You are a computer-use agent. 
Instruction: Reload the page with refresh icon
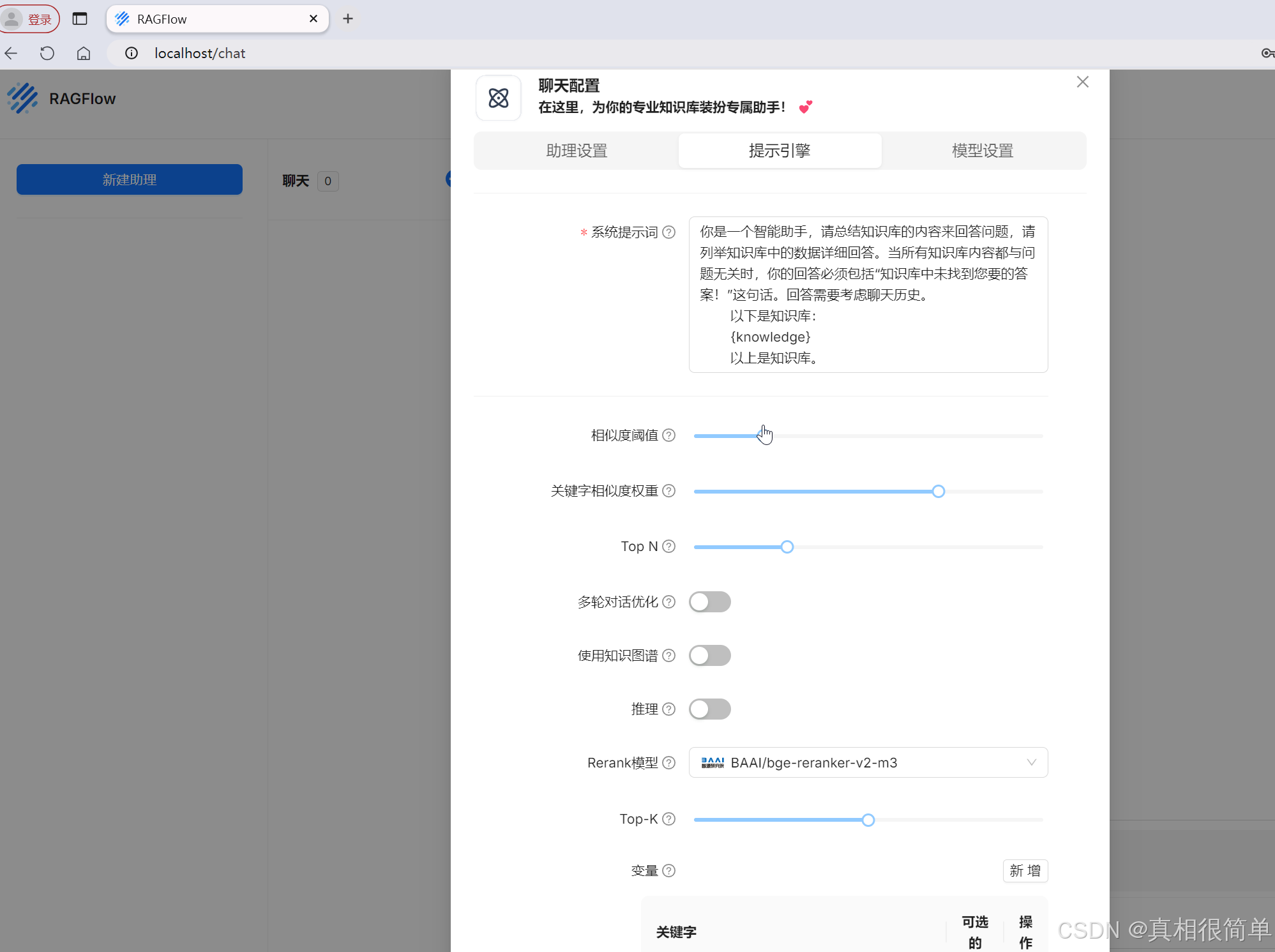47,54
